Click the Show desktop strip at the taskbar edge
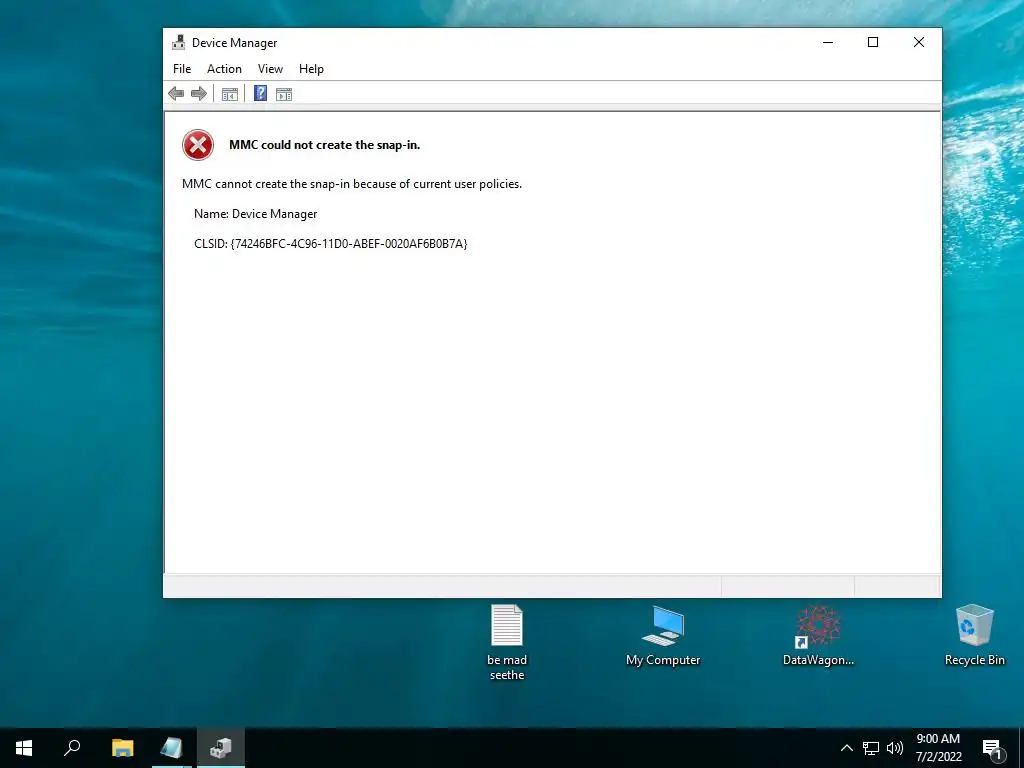This screenshot has height=768, width=1024. [1021, 748]
